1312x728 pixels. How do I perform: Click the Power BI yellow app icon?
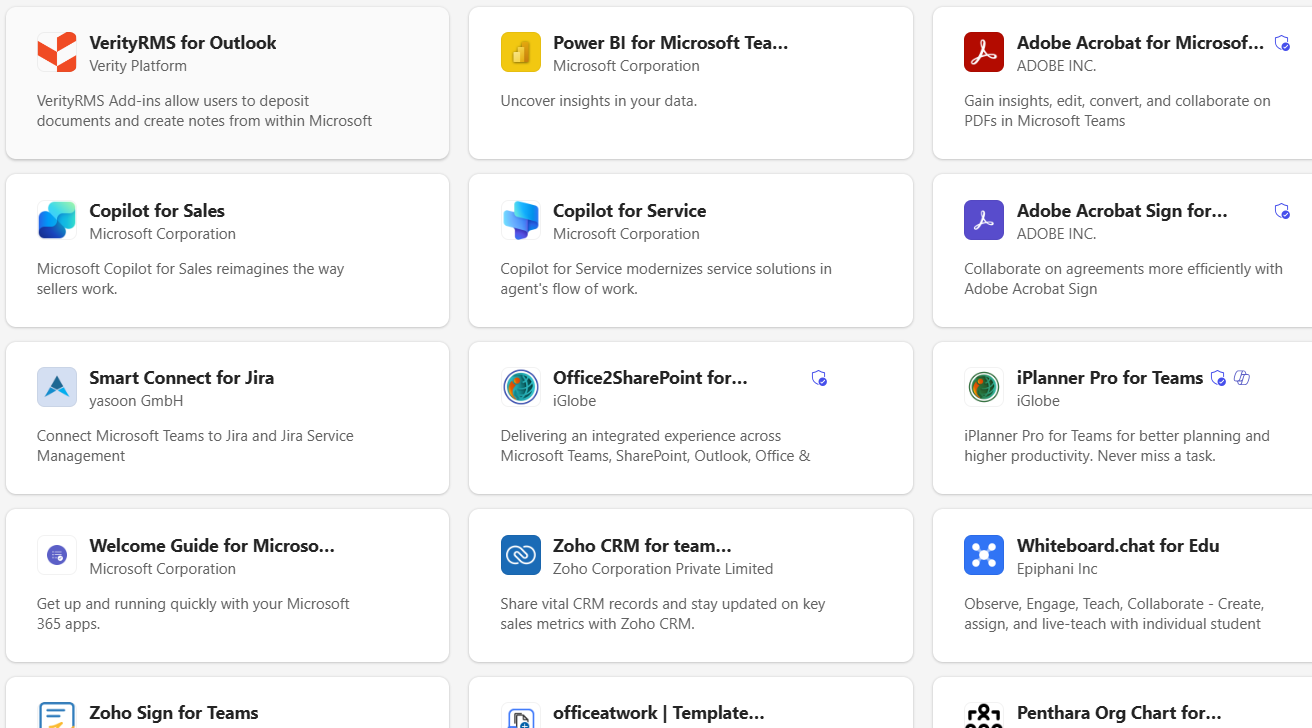(x=521, y=52)
